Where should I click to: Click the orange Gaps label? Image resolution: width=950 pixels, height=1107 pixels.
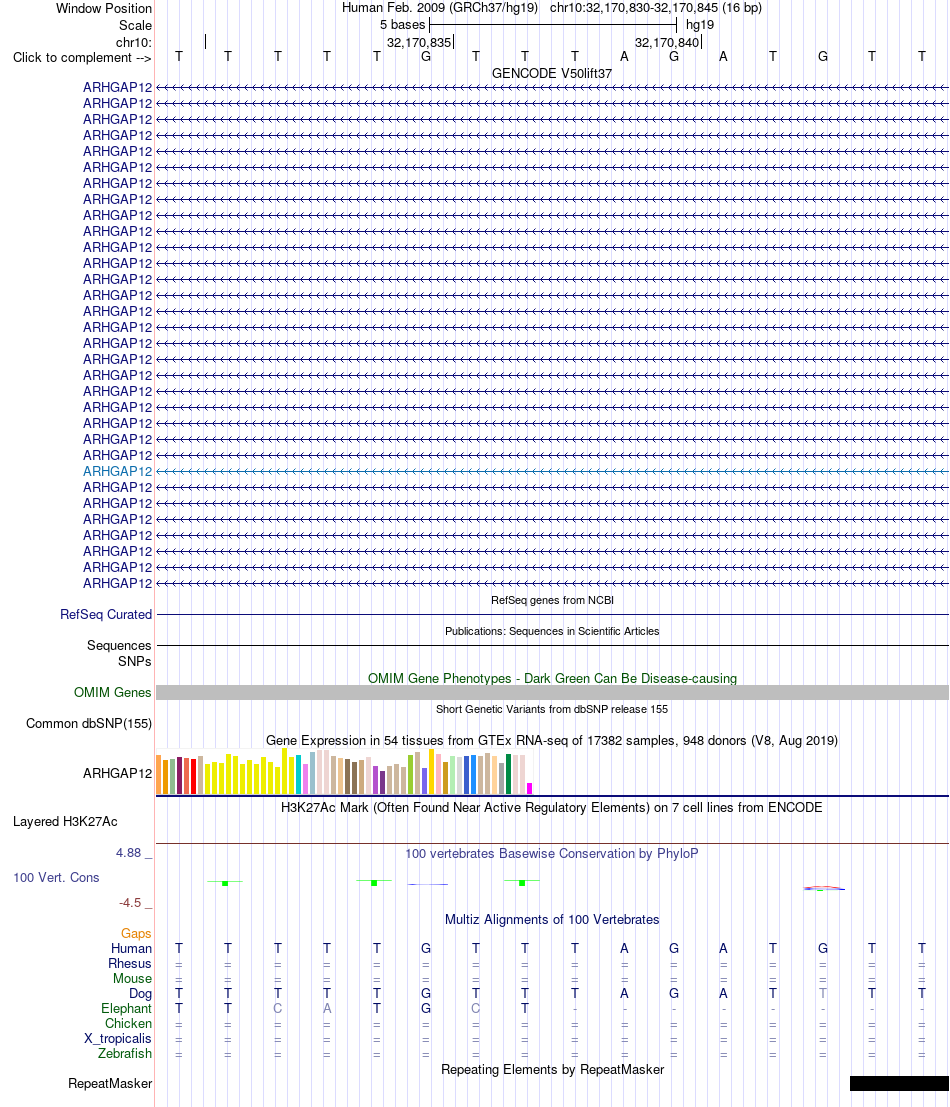pyautogui.click(x=136, y=934)
